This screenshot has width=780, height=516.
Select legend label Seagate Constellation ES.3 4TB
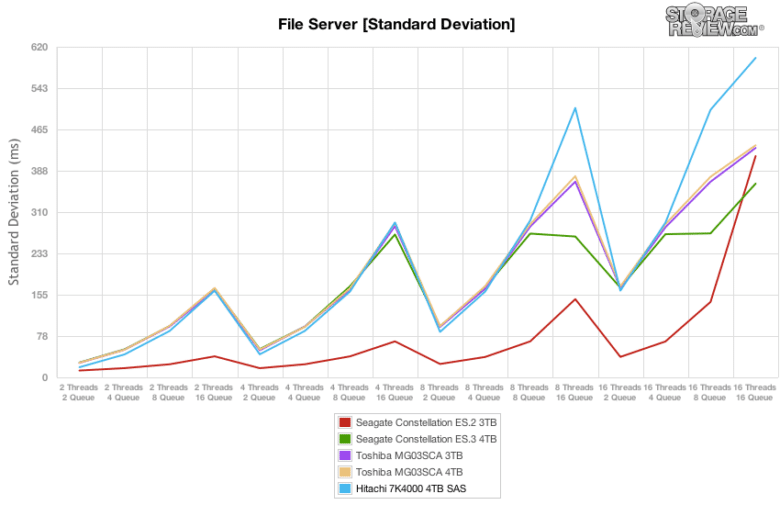(426, 439)
